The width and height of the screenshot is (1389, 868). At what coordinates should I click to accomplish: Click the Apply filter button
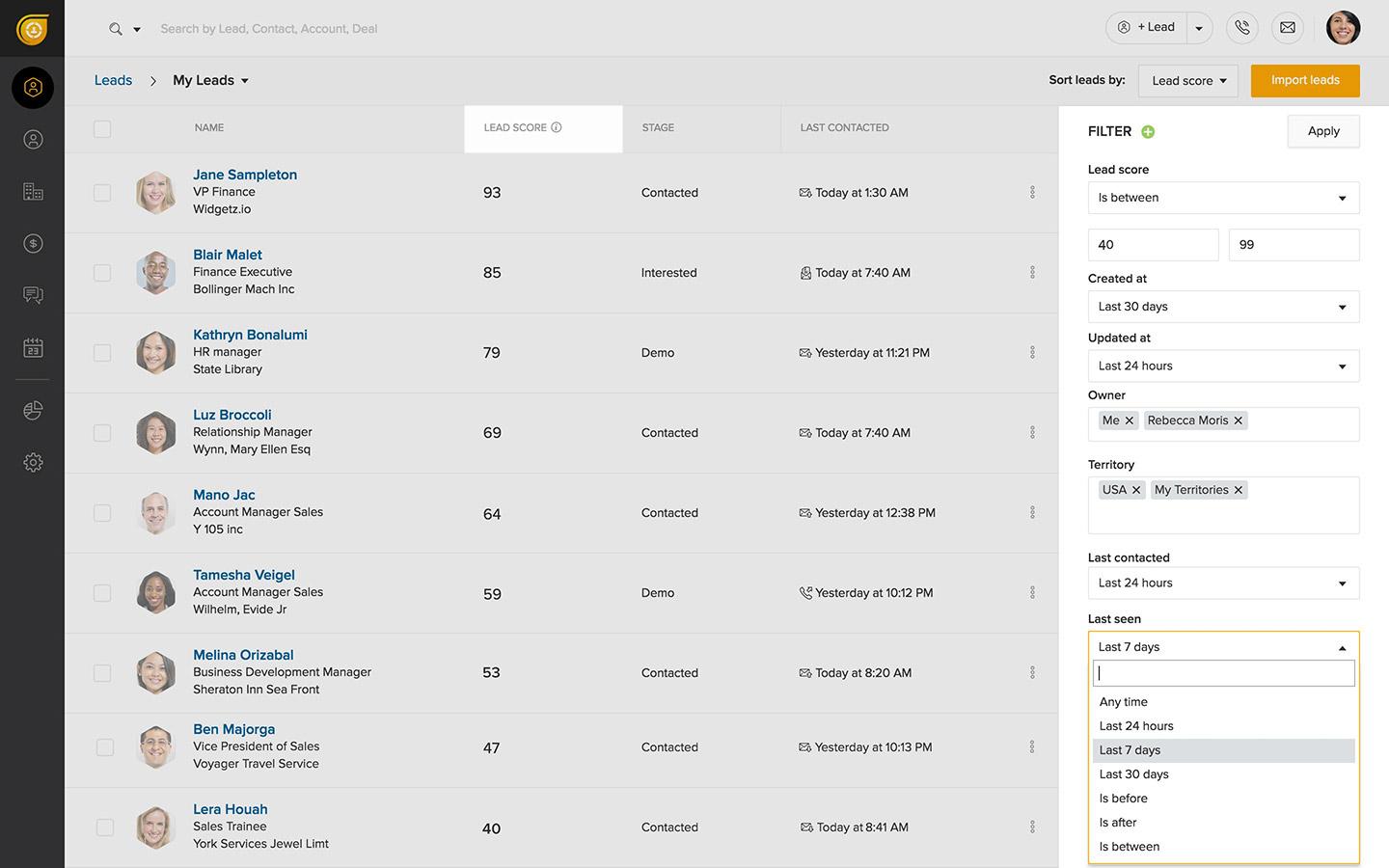point(1322,131)
